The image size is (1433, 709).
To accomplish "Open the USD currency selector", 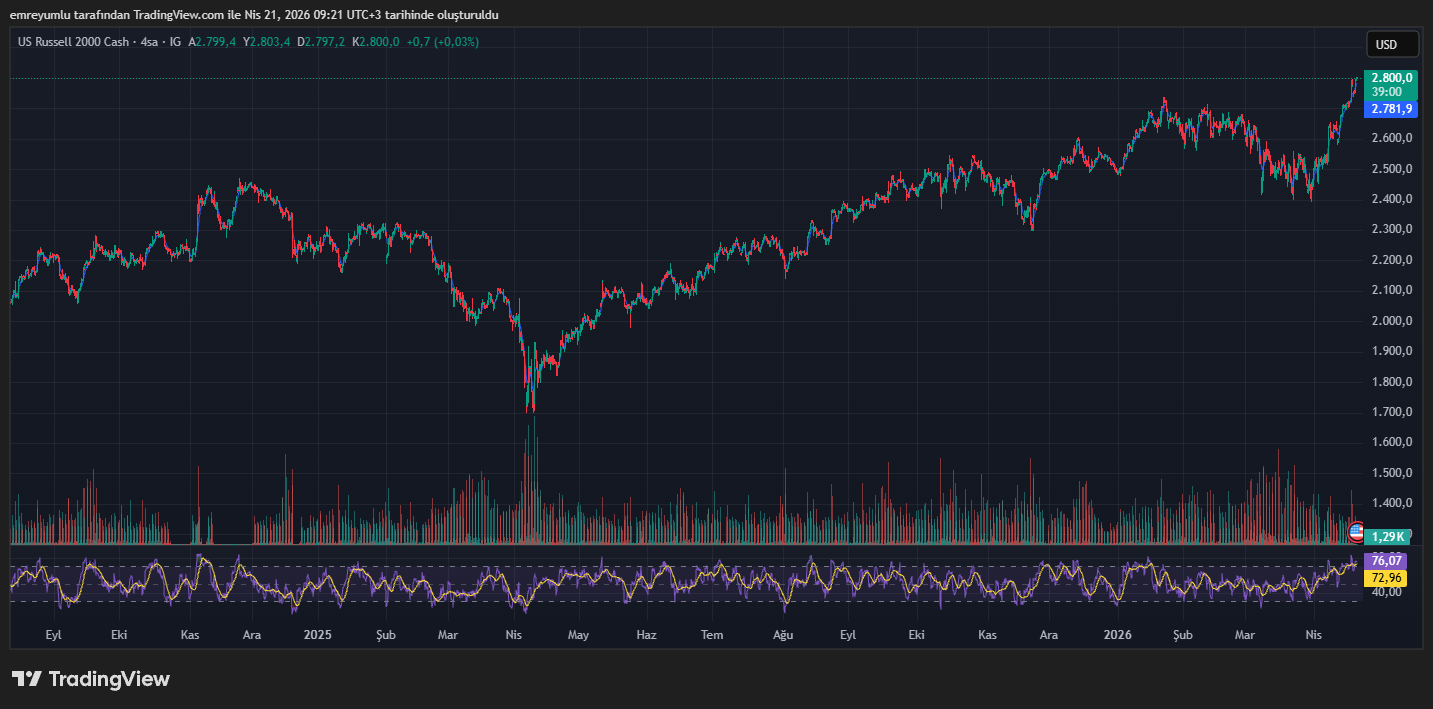I will [1391, 44].
